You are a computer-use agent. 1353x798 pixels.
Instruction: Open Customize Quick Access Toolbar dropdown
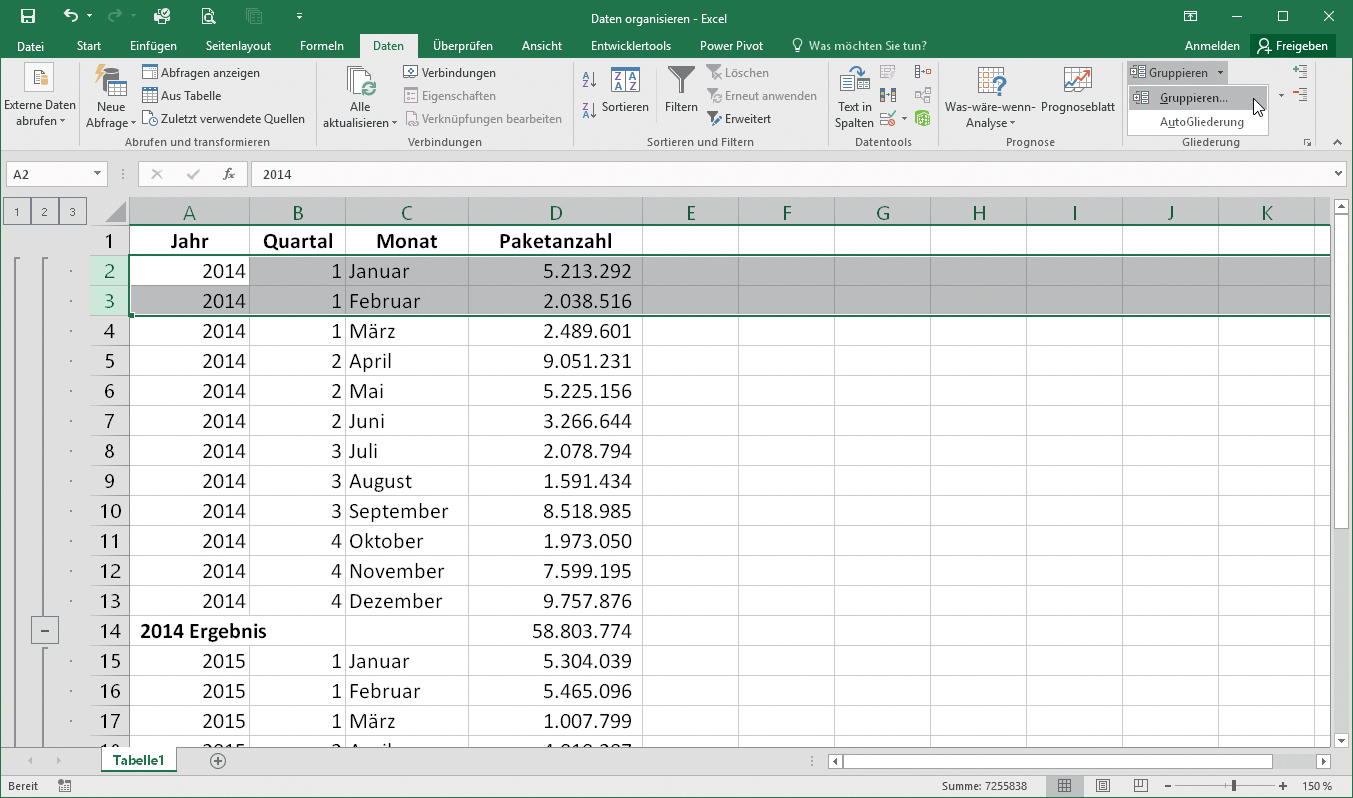click(x=299, y=16)
